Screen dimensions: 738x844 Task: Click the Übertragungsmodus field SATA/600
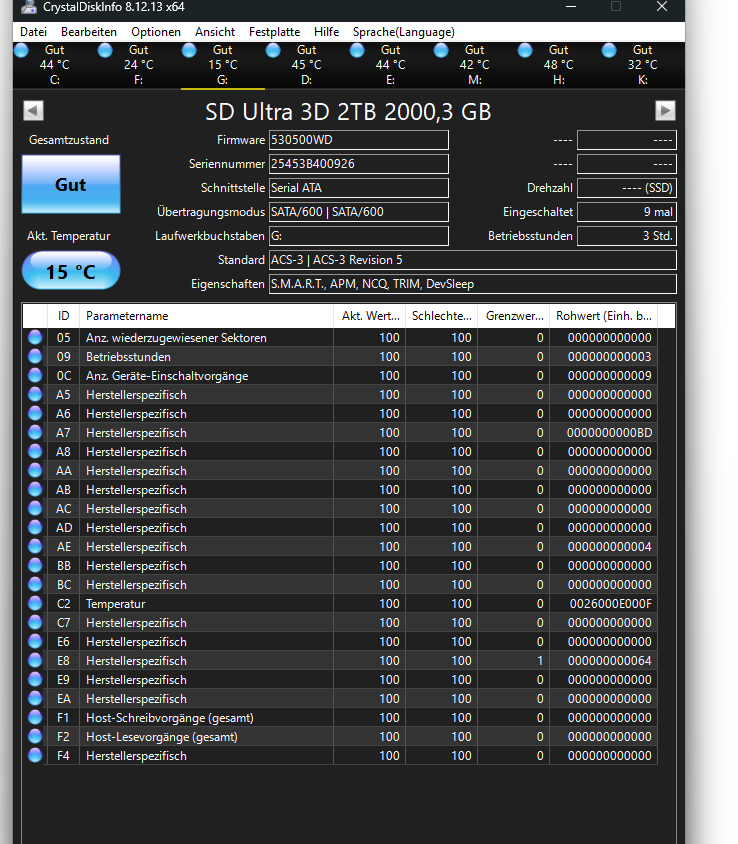(x=359, y=212)
